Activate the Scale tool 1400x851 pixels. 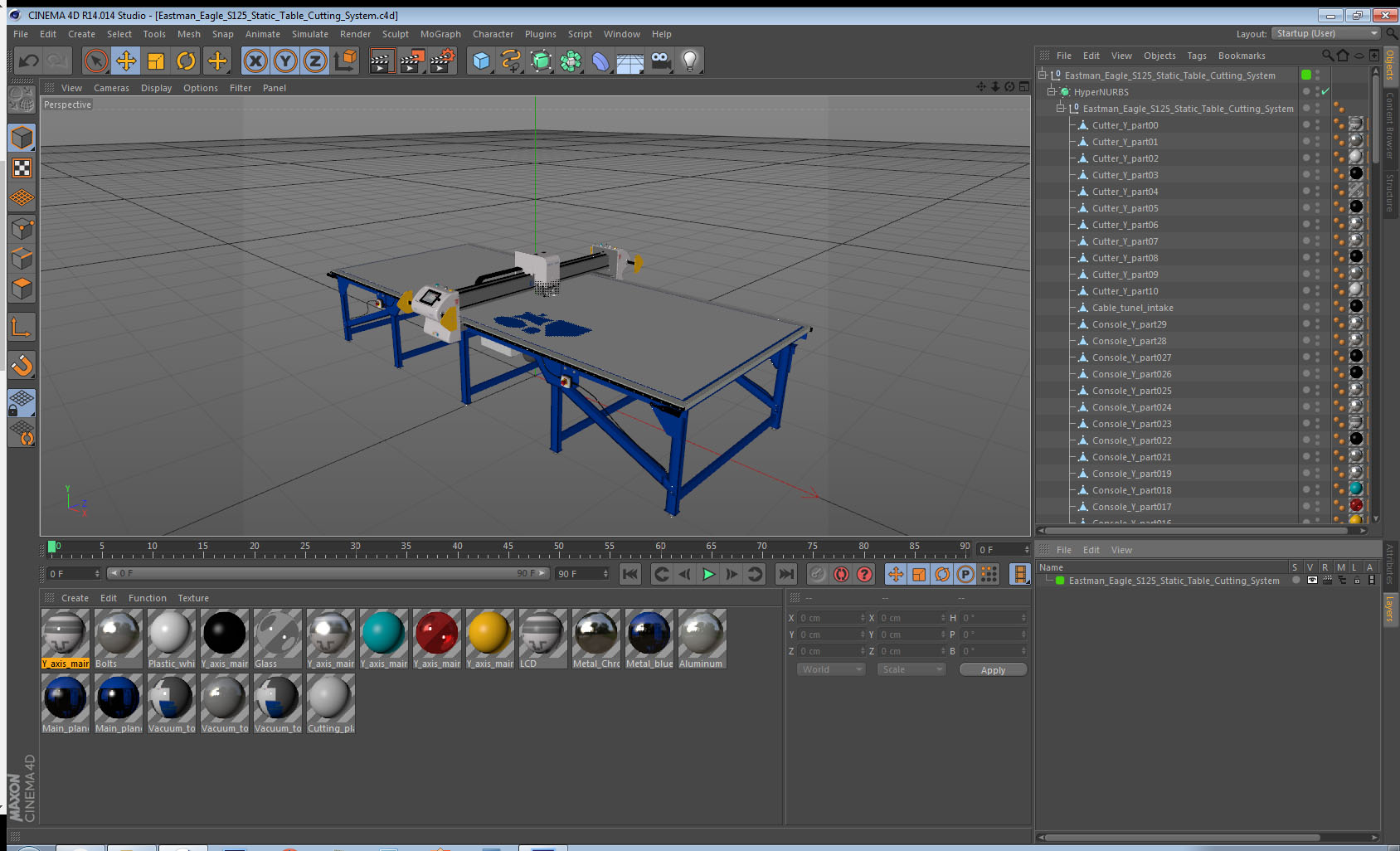click(156, 61)
